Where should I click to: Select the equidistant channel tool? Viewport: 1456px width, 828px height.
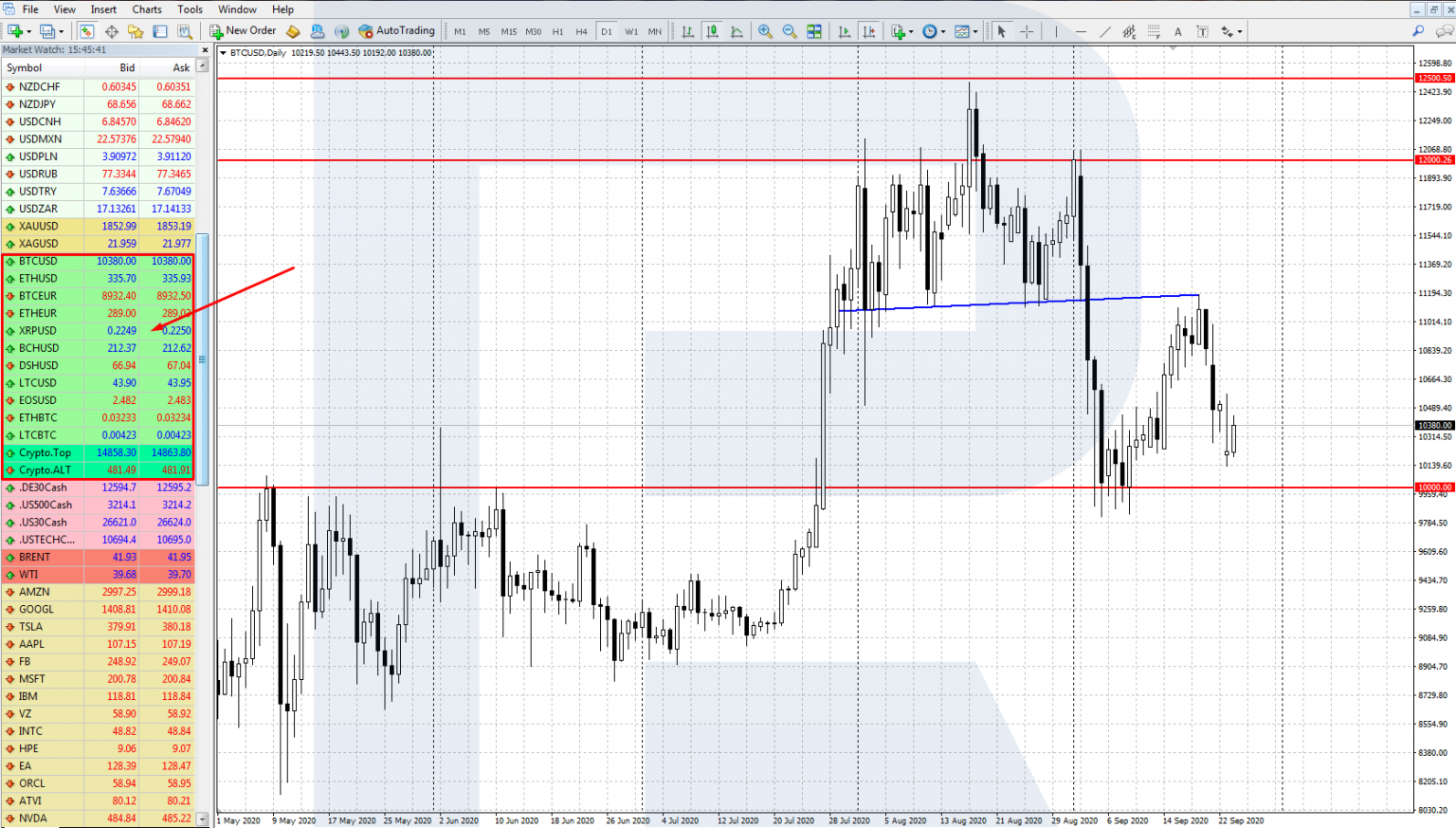(x=1129, y=31)
